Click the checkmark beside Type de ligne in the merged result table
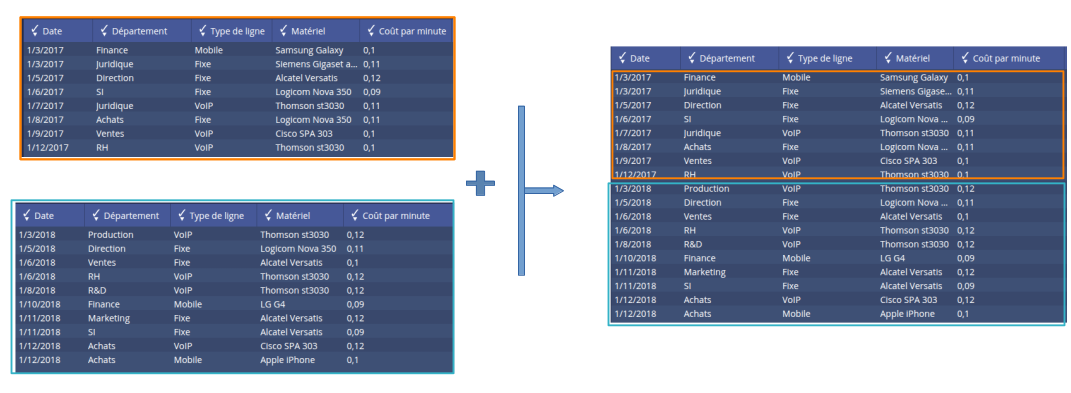This screenshot has height=393, width=1071. point(790,58)
